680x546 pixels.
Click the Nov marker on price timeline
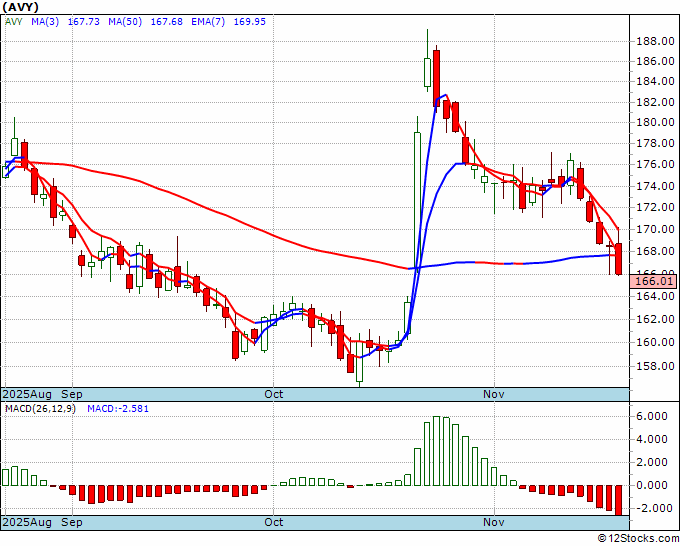pos(495,394)
